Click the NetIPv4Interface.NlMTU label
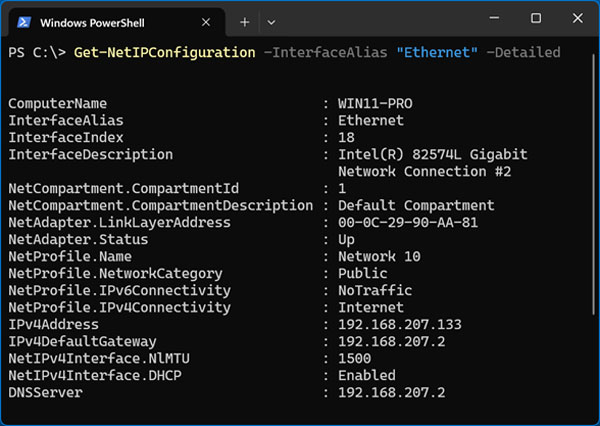This screenshot has height=426, width=600. click(x=99, y=358)
